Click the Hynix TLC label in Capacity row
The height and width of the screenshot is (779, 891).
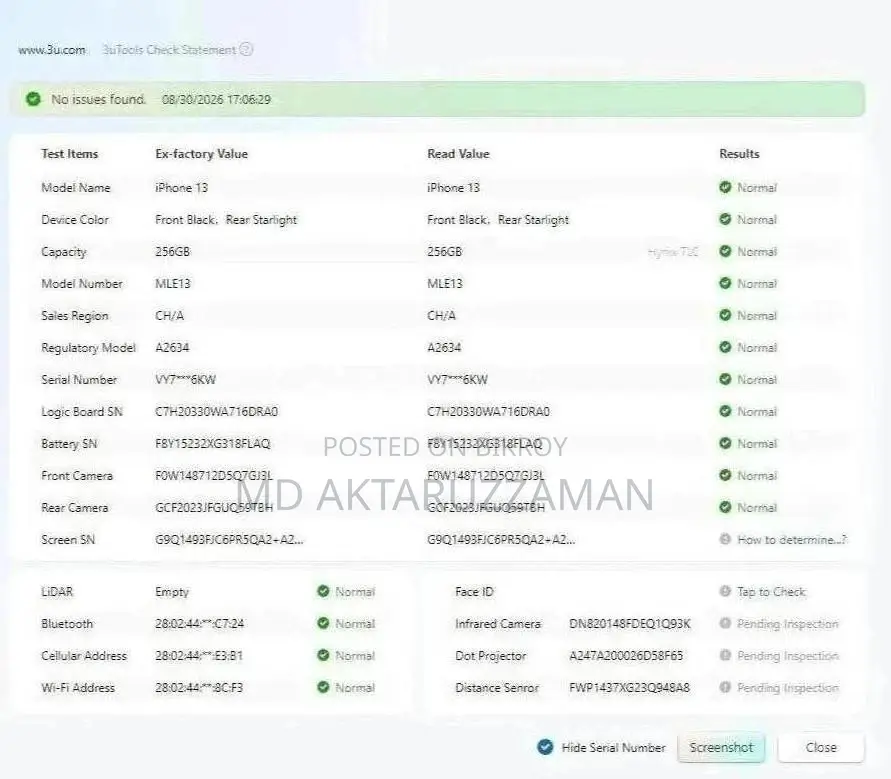click(673, 252)
